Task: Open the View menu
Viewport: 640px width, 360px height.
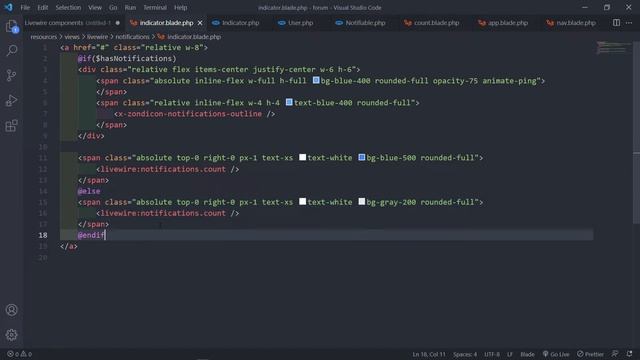Action: coord(95,7)
